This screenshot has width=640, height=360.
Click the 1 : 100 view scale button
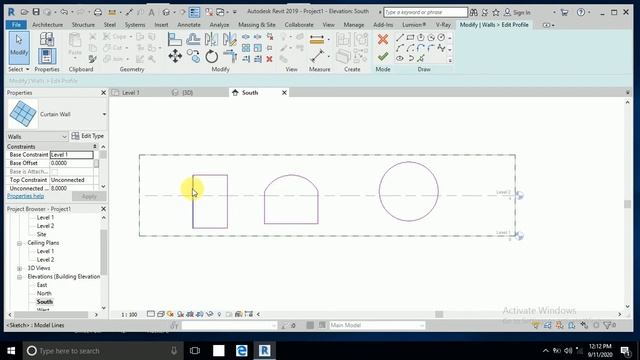(x=129, y=315)
